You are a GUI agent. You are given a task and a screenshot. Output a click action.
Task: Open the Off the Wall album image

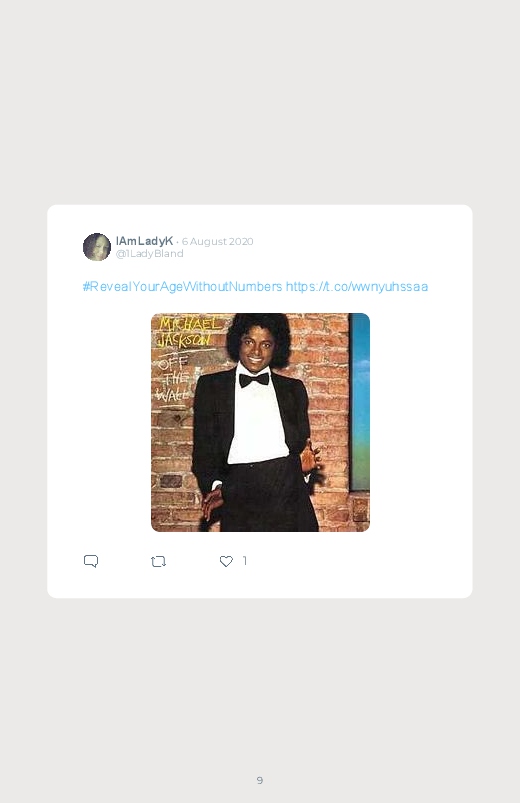260,422
